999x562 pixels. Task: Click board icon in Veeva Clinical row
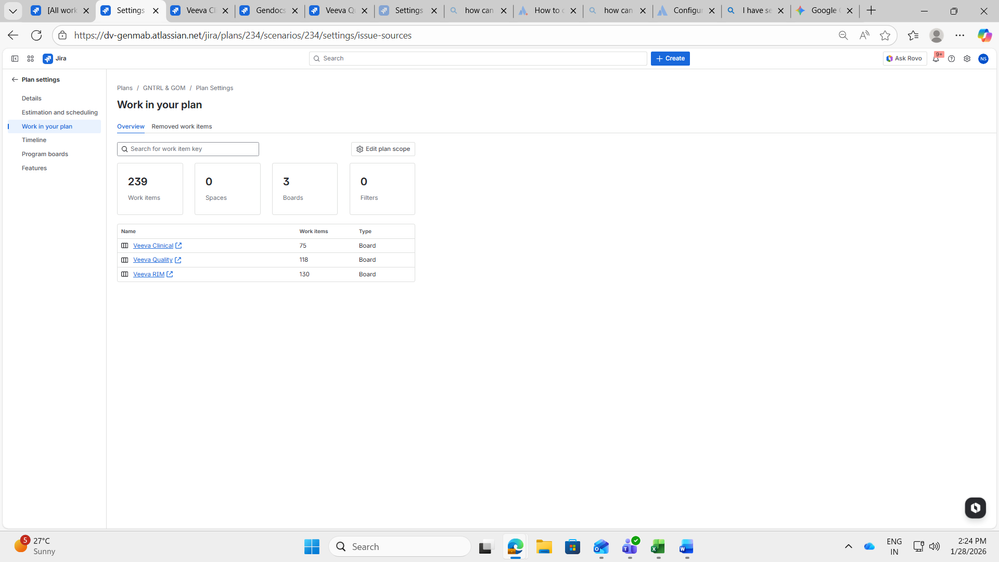click(125, 246)
